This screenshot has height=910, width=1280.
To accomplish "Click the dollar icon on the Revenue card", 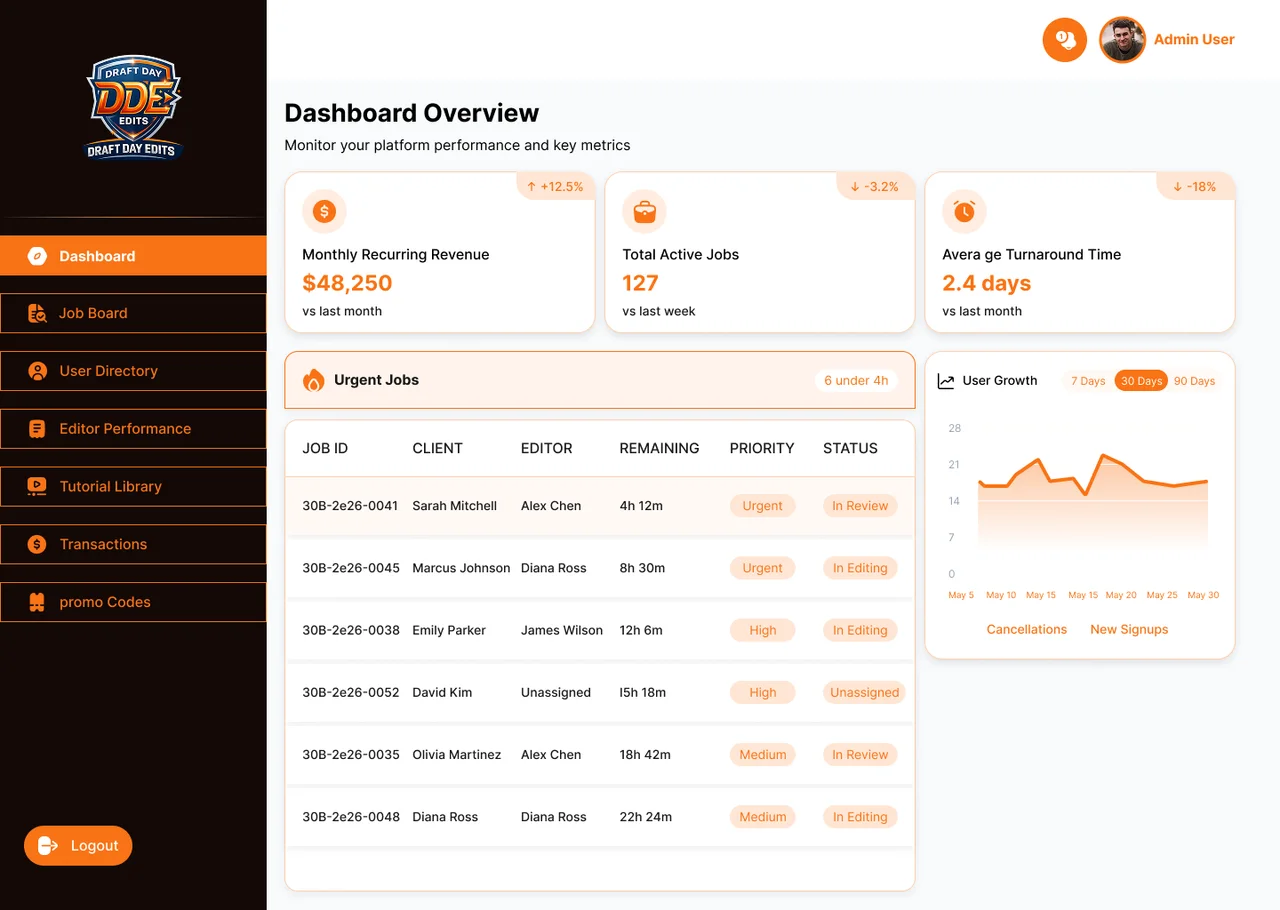I will [x=324, y=211].
